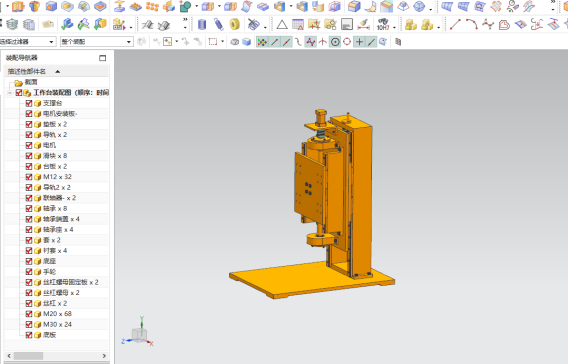Toggle the enable snap point icon

[x=262, y=42]
